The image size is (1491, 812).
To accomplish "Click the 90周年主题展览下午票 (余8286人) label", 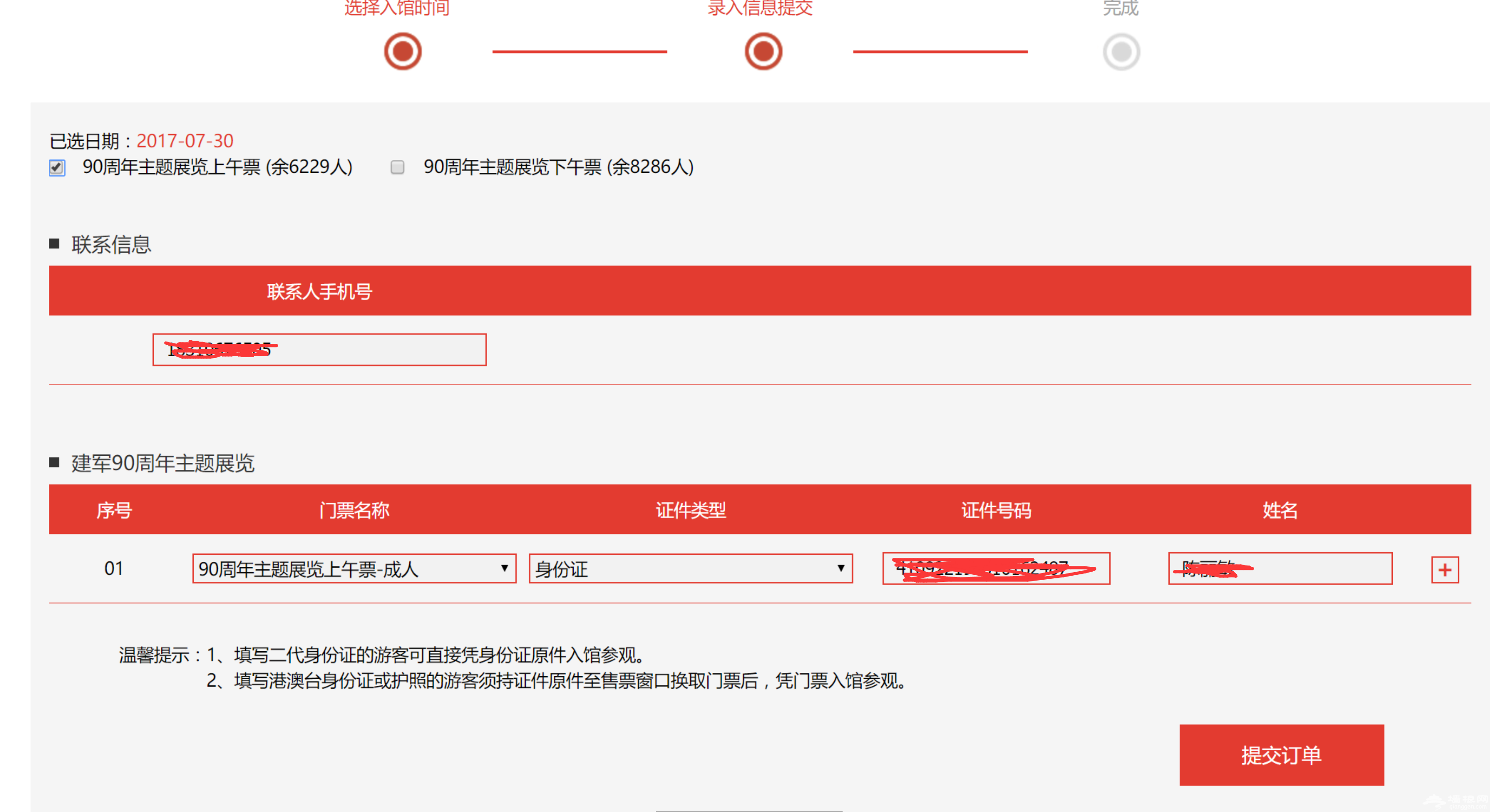I will tap(559, 167).
